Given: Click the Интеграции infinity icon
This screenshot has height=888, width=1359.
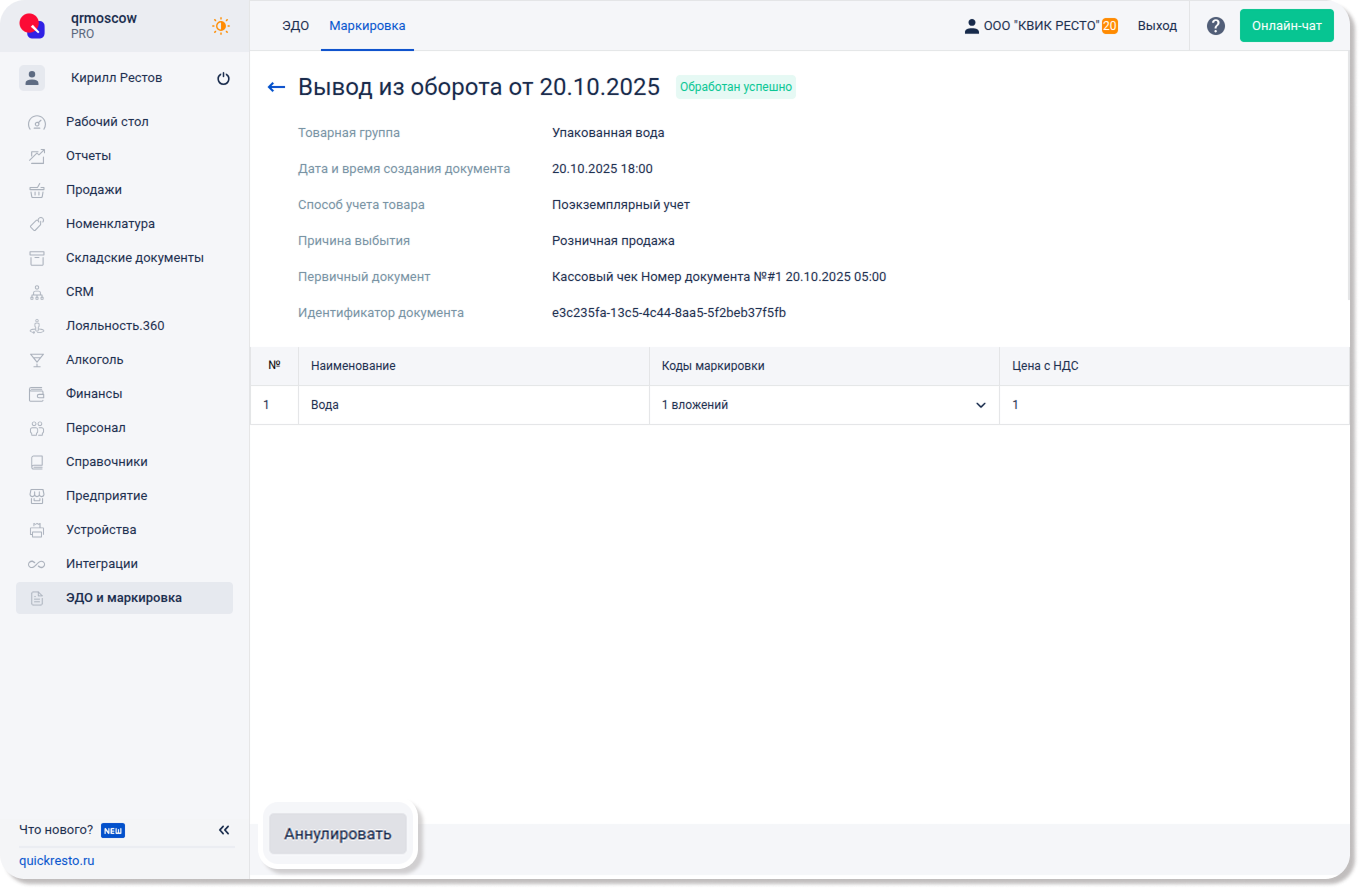Looking at the screenshot, I should (37, 564).
